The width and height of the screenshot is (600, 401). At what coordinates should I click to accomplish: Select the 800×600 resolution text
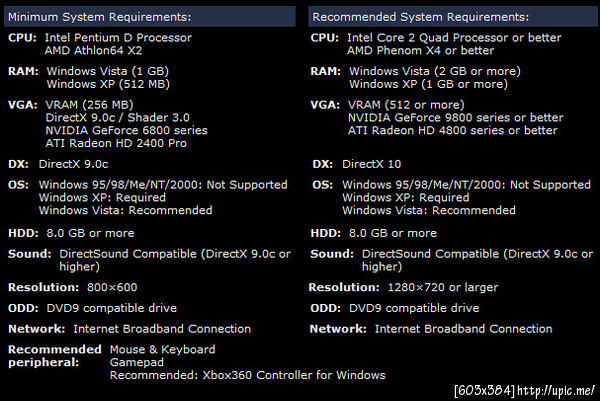coord(112,287)
